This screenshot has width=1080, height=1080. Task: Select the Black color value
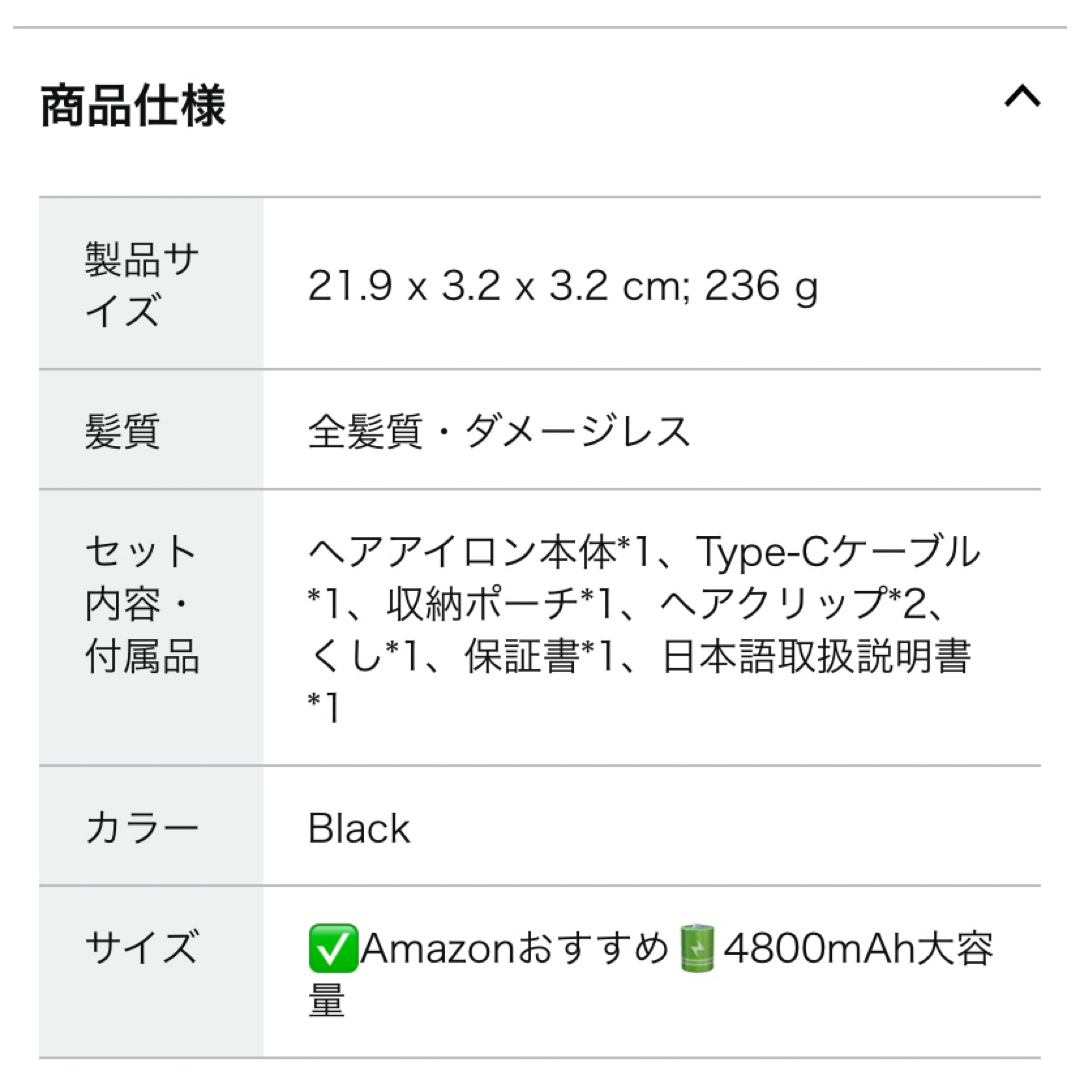[359, 828]
